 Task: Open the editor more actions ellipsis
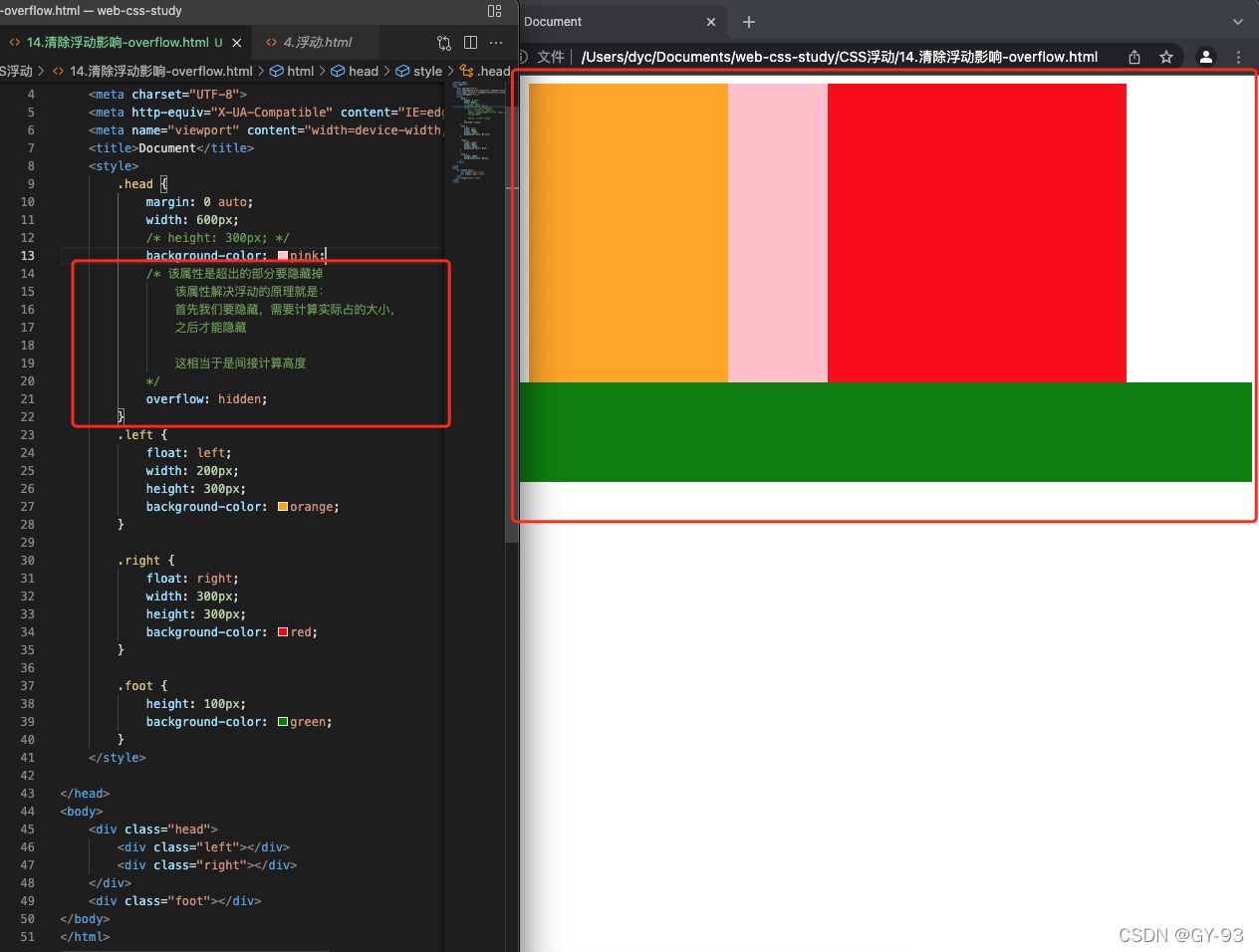(x=496, y=43)
